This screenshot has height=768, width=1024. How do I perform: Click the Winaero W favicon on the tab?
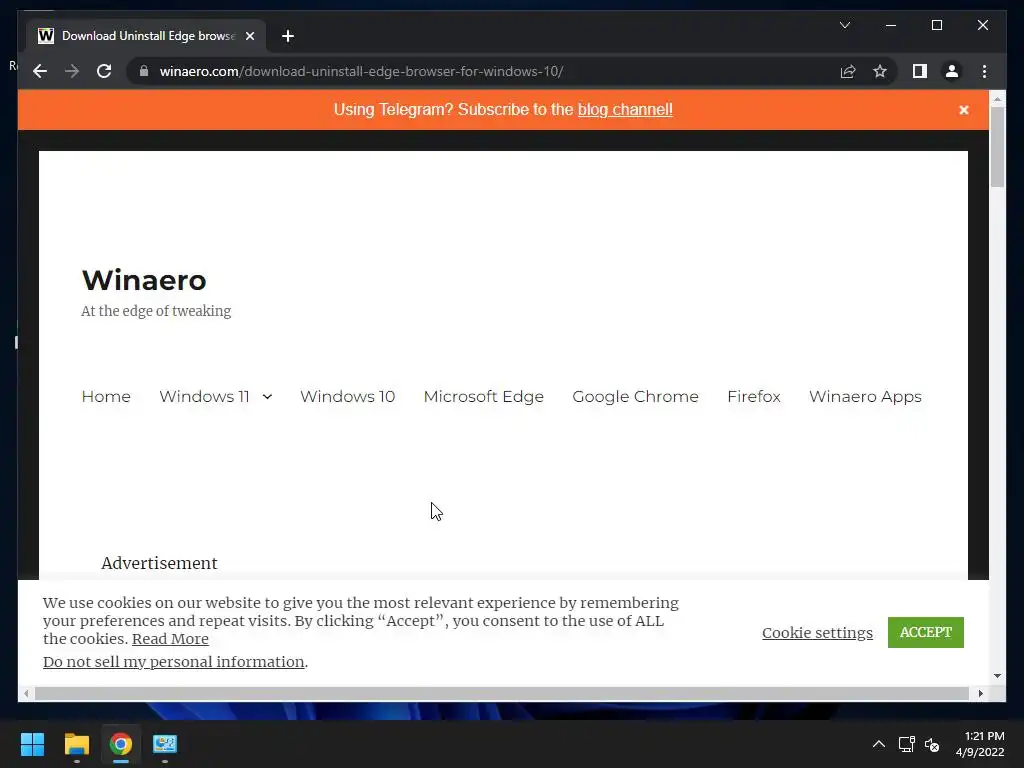pos(46,36)
